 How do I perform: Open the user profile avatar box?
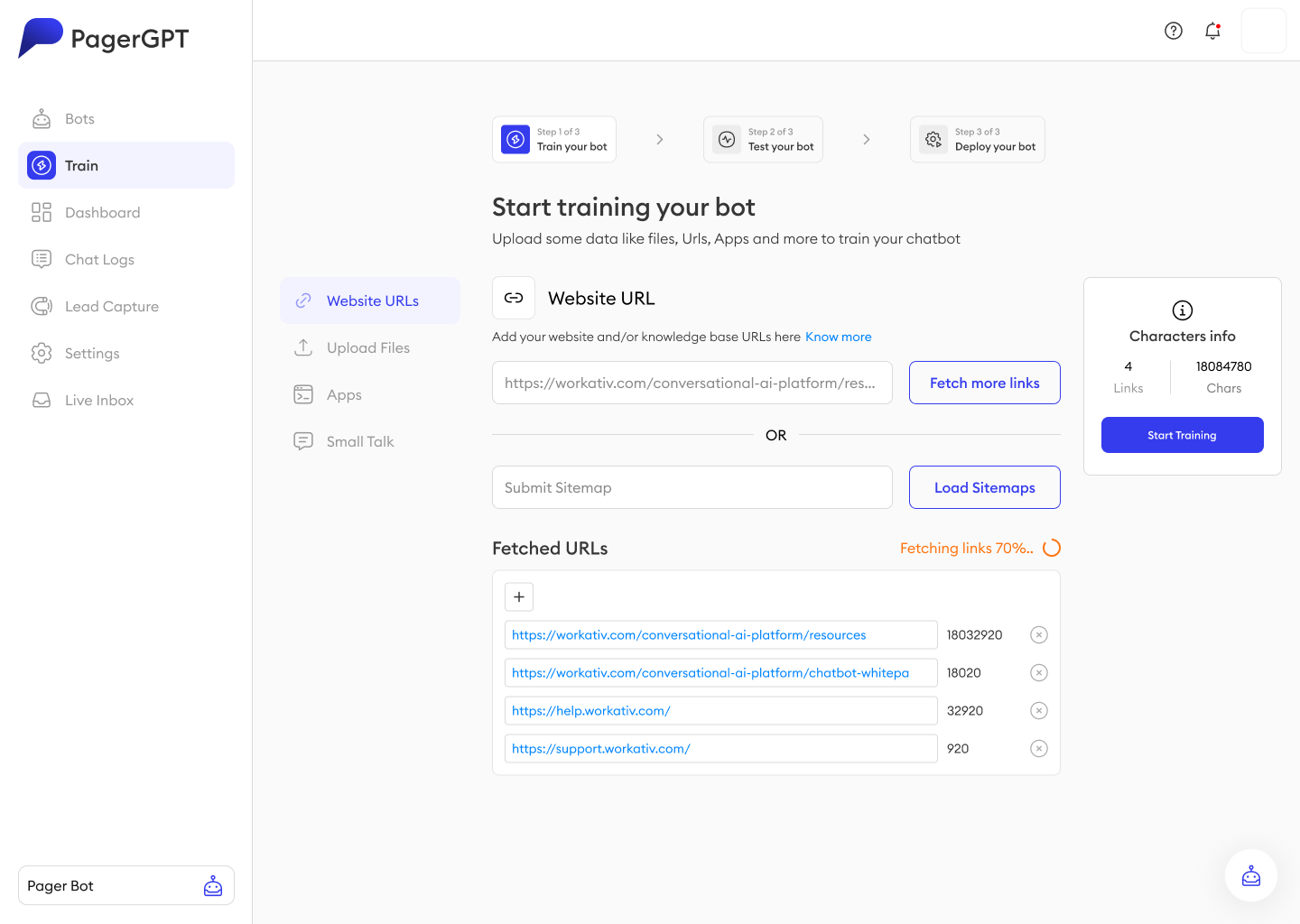[1264, 31]
